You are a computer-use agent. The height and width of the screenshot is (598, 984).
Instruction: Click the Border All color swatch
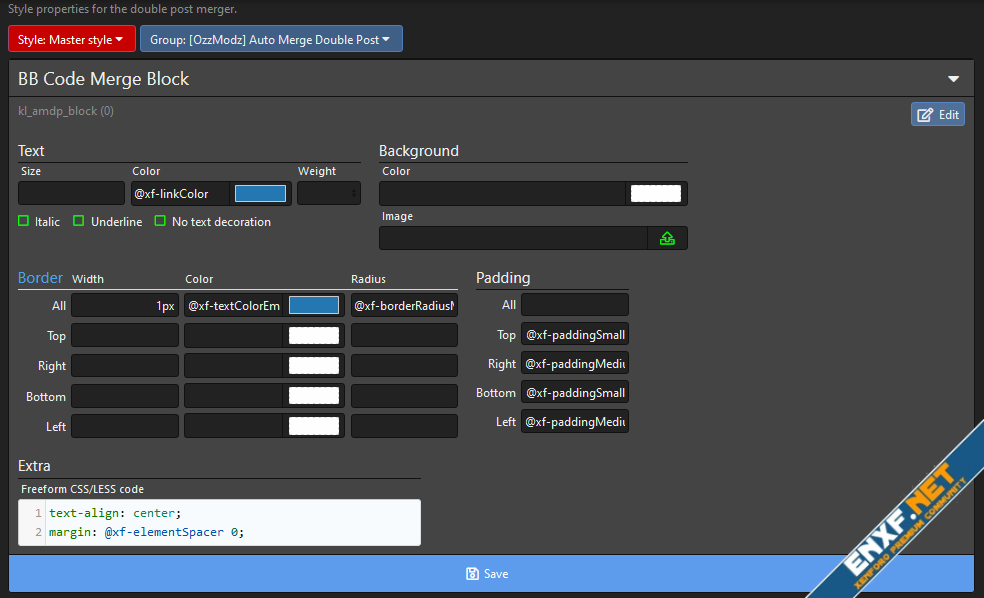pos(313,306)
